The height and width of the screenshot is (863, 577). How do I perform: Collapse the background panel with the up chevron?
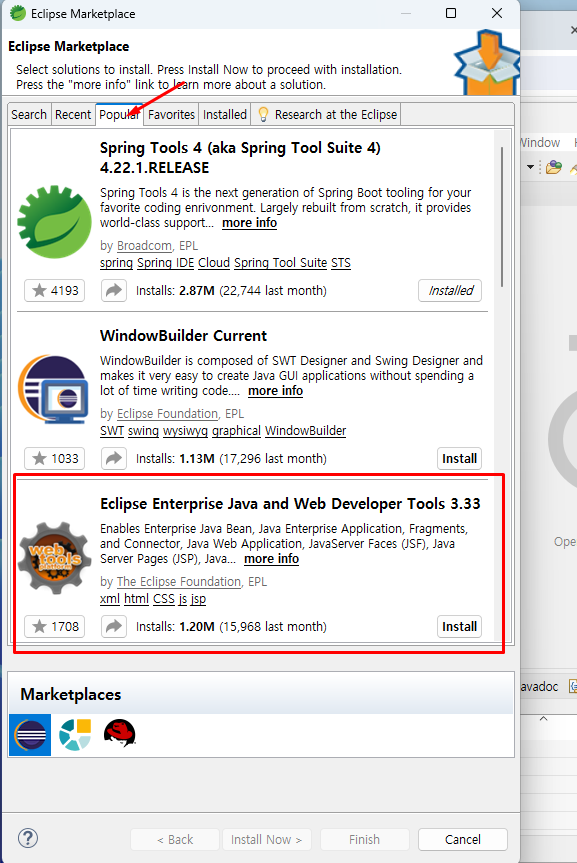coord(543,719)
